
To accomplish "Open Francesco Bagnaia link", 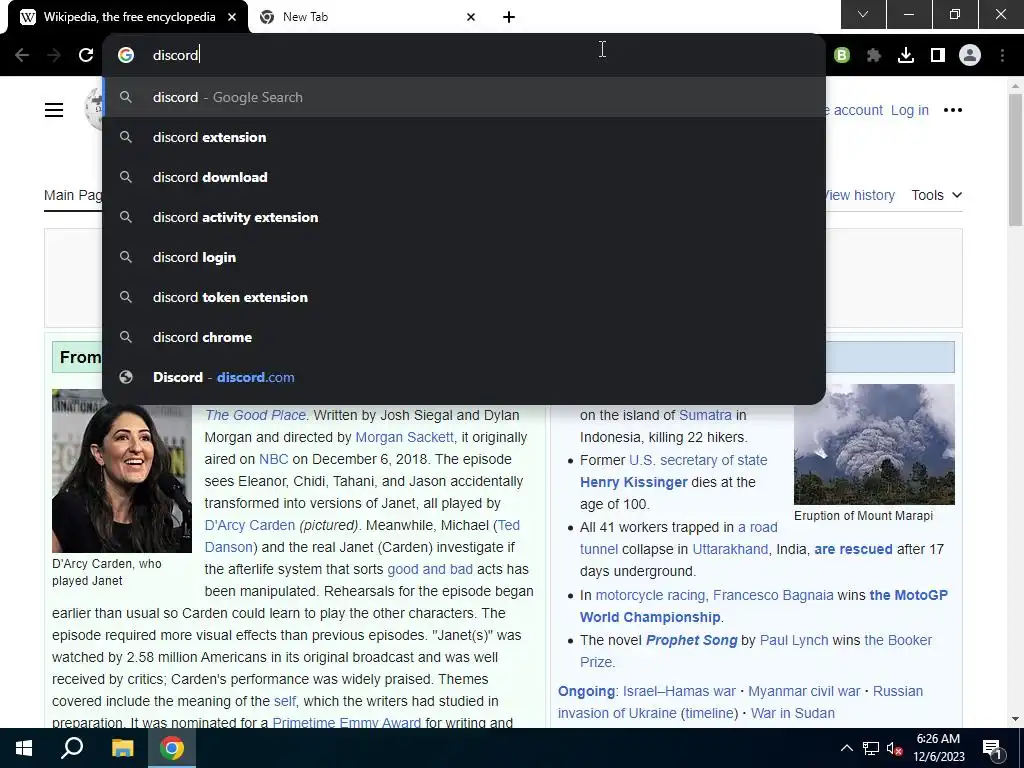I will (x=773, y=595).
